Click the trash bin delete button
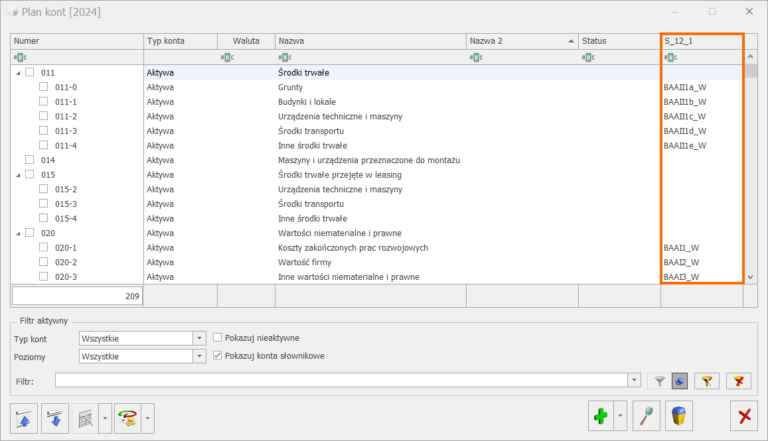Screen dimensions: 768x441 679,415
